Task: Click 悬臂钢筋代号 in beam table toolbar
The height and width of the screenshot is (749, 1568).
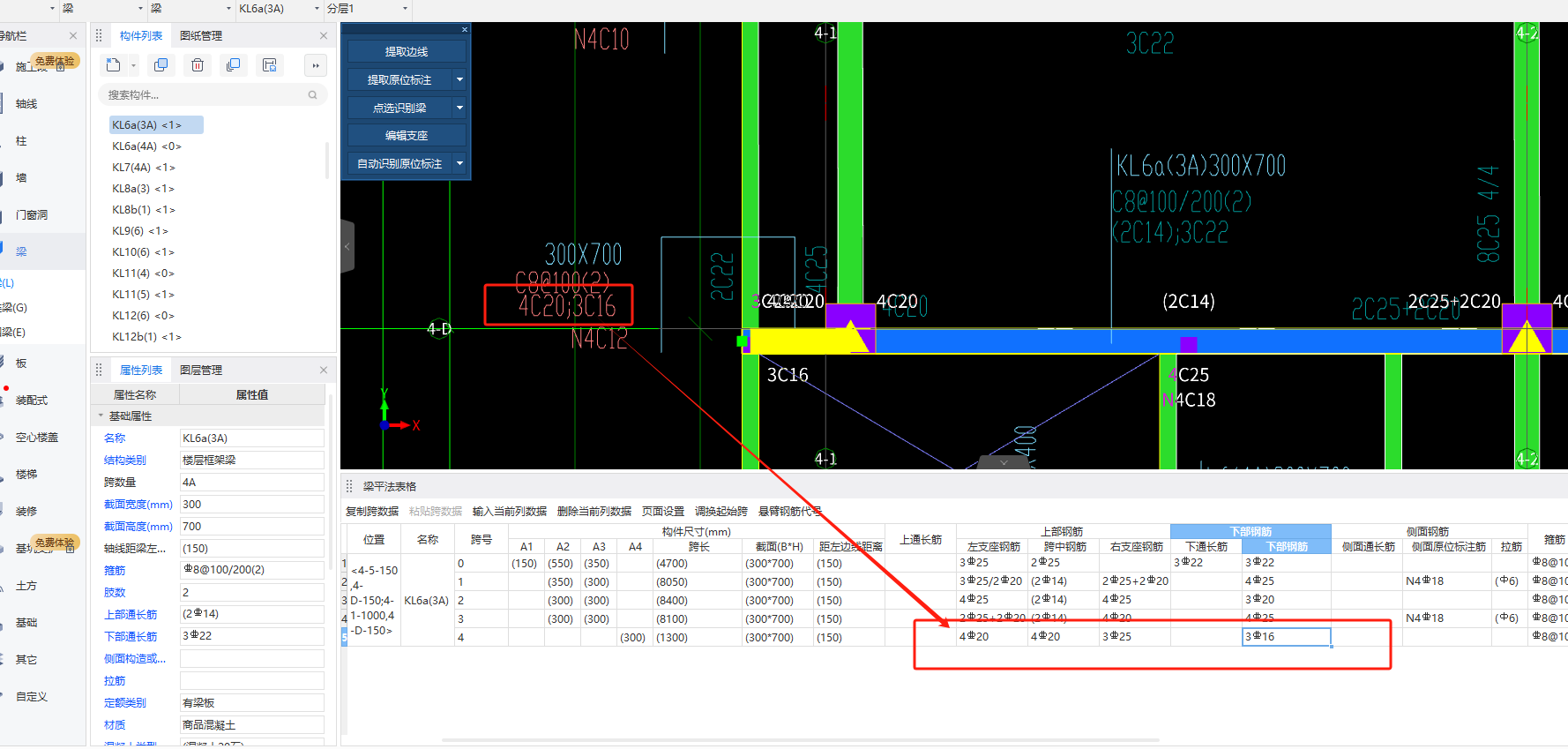Action: [790, 512]
